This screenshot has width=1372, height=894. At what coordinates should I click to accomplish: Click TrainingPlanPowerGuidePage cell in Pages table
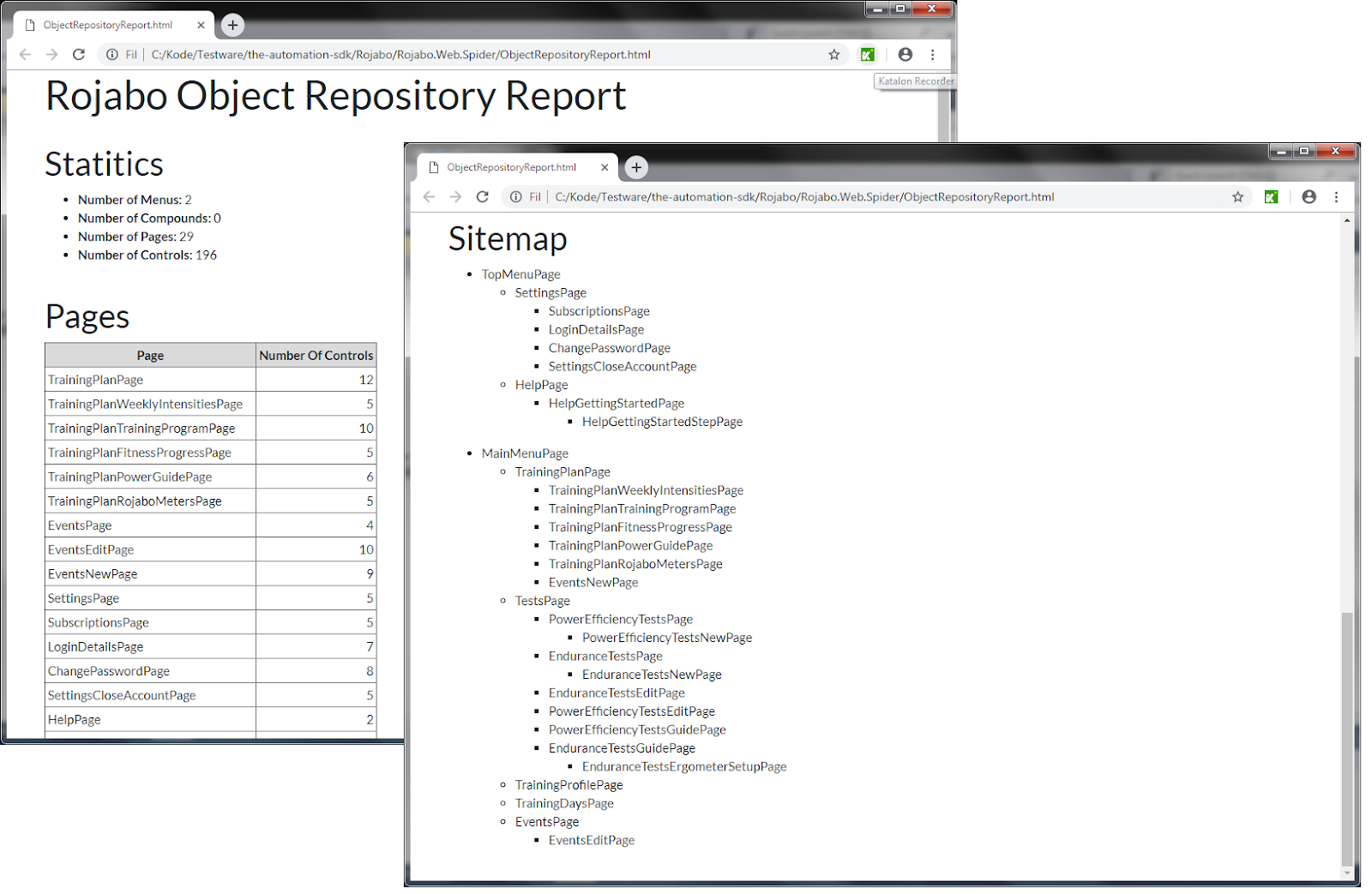pos(150,477)
